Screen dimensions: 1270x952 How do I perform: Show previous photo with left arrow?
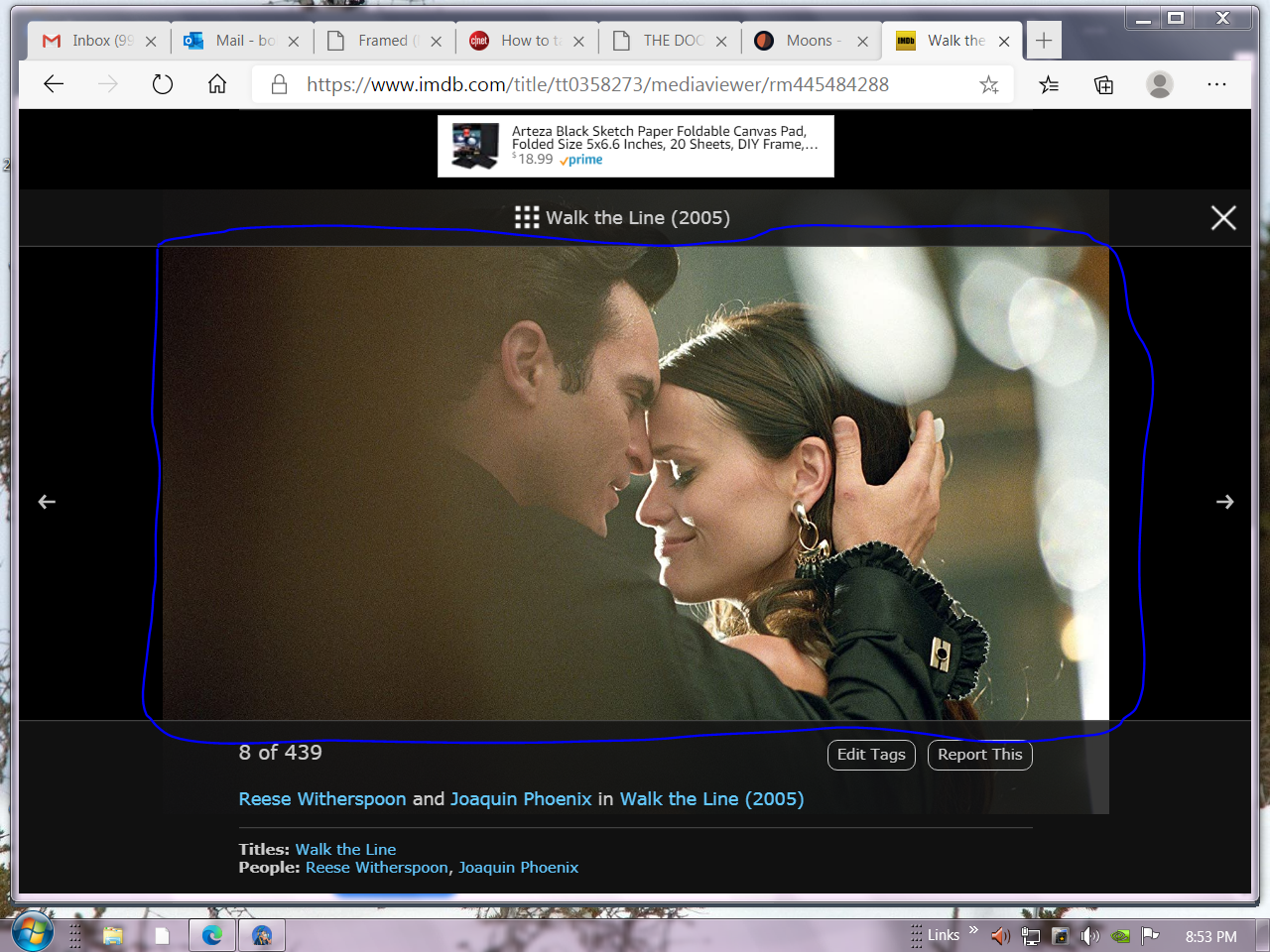(x=47, y=502)
